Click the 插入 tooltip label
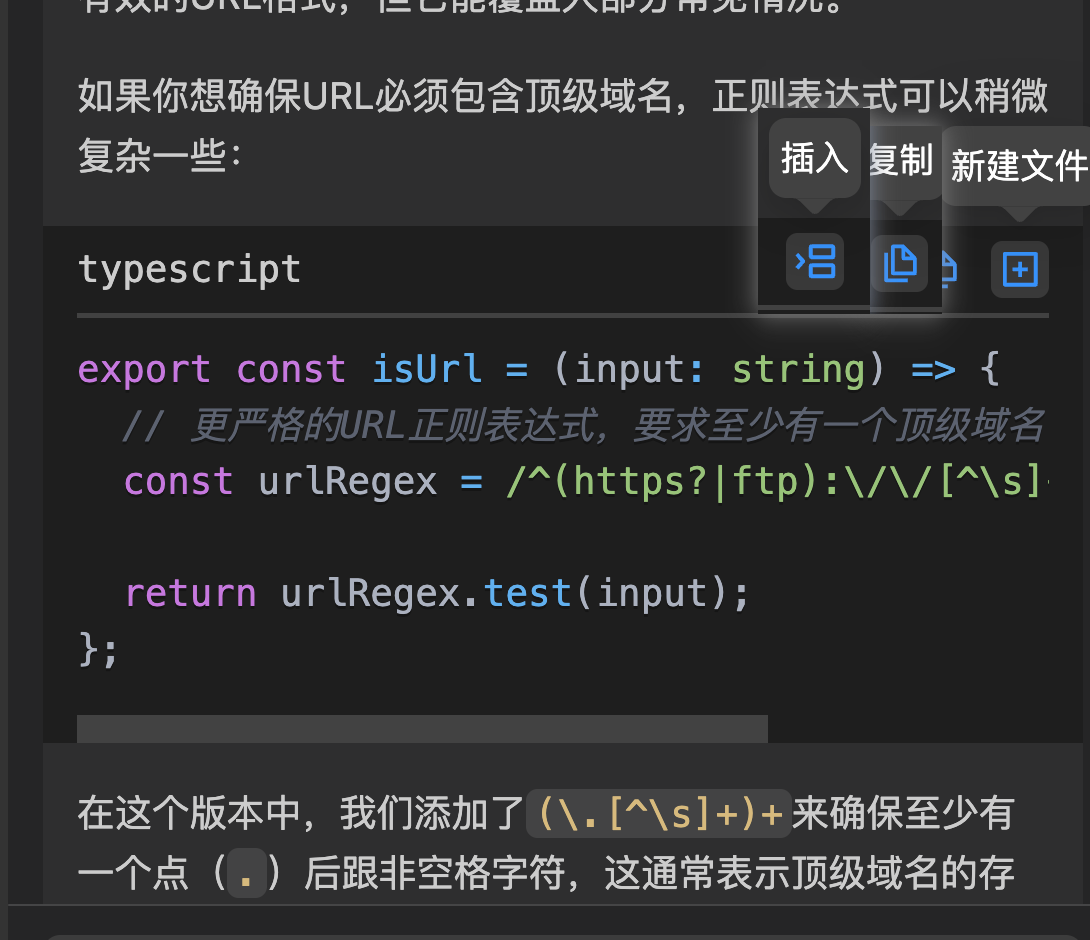 [x=815, y=158]
